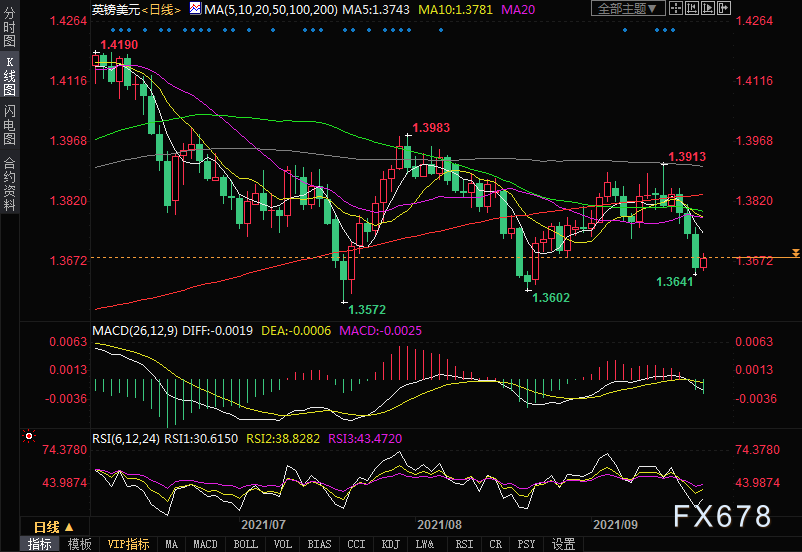Choose the MA indicator button
The image size is (802, 552).
pos(171,544)
